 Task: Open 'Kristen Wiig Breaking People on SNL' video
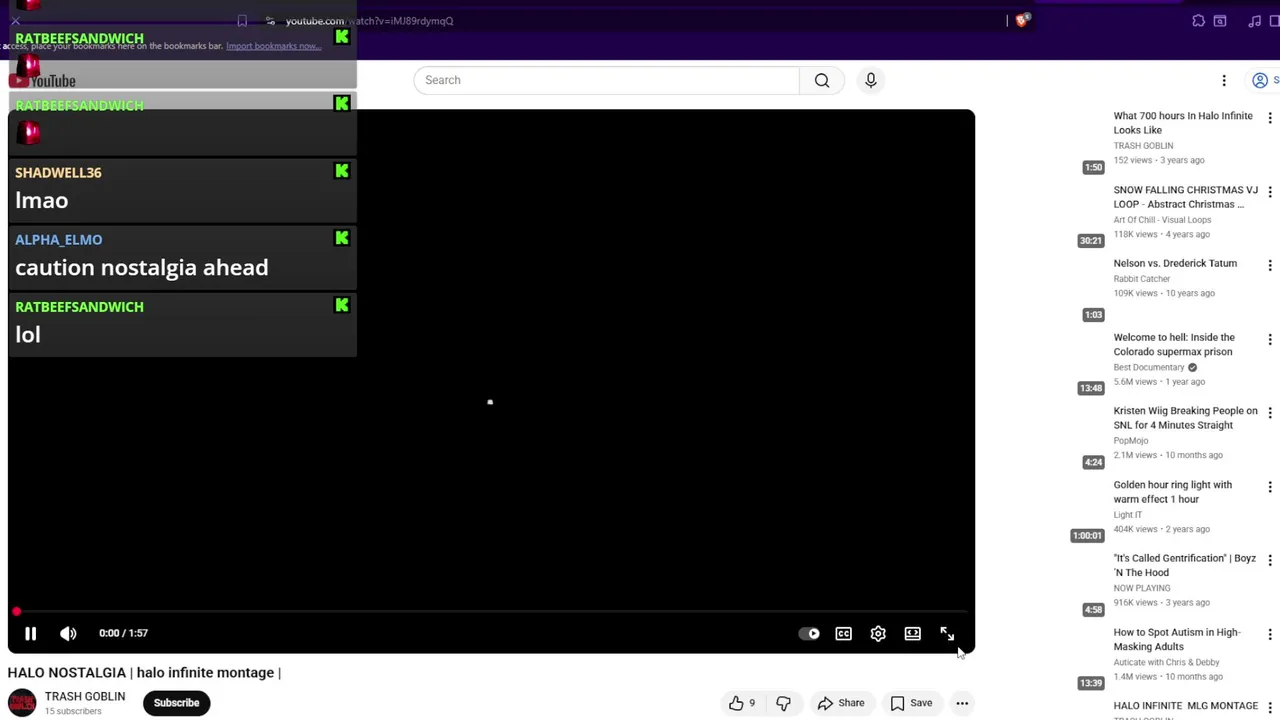[x=1185, y=418]
